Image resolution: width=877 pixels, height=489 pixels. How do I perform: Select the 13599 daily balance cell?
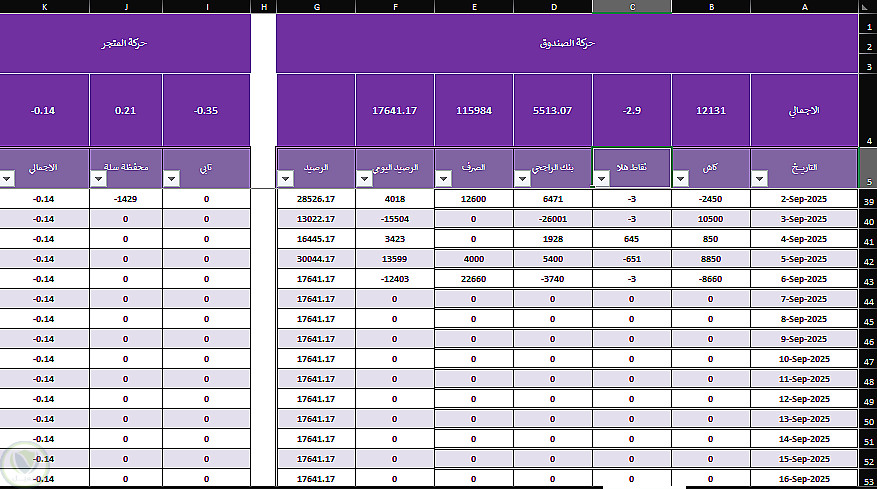[395, 259]
